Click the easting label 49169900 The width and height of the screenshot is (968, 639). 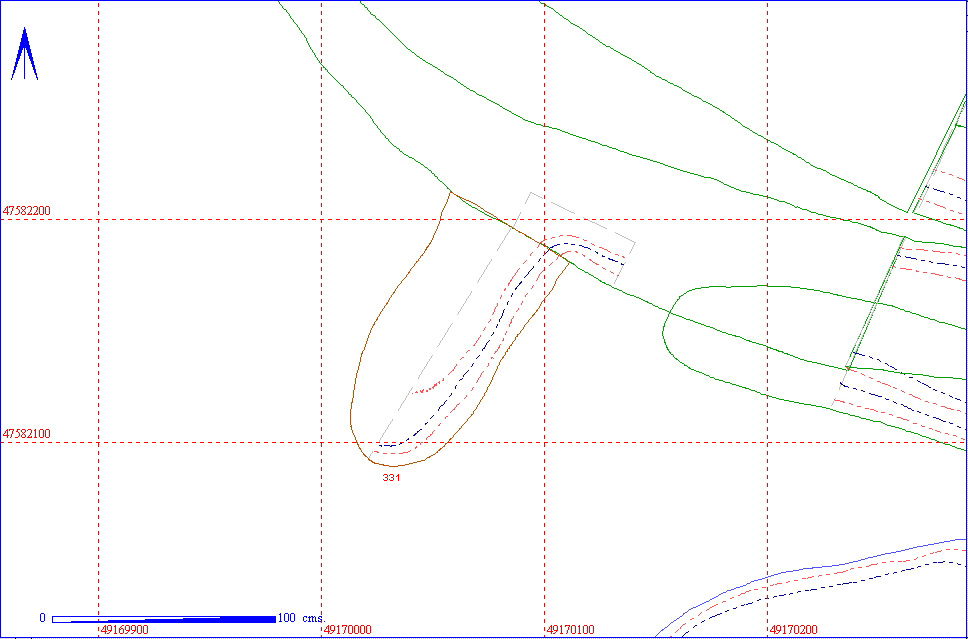click(124, 630)
